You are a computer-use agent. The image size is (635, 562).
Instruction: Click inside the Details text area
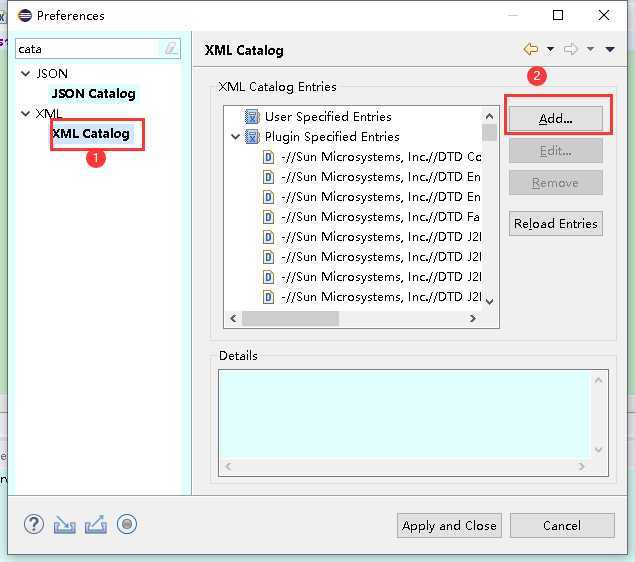[x=404, y=415]
